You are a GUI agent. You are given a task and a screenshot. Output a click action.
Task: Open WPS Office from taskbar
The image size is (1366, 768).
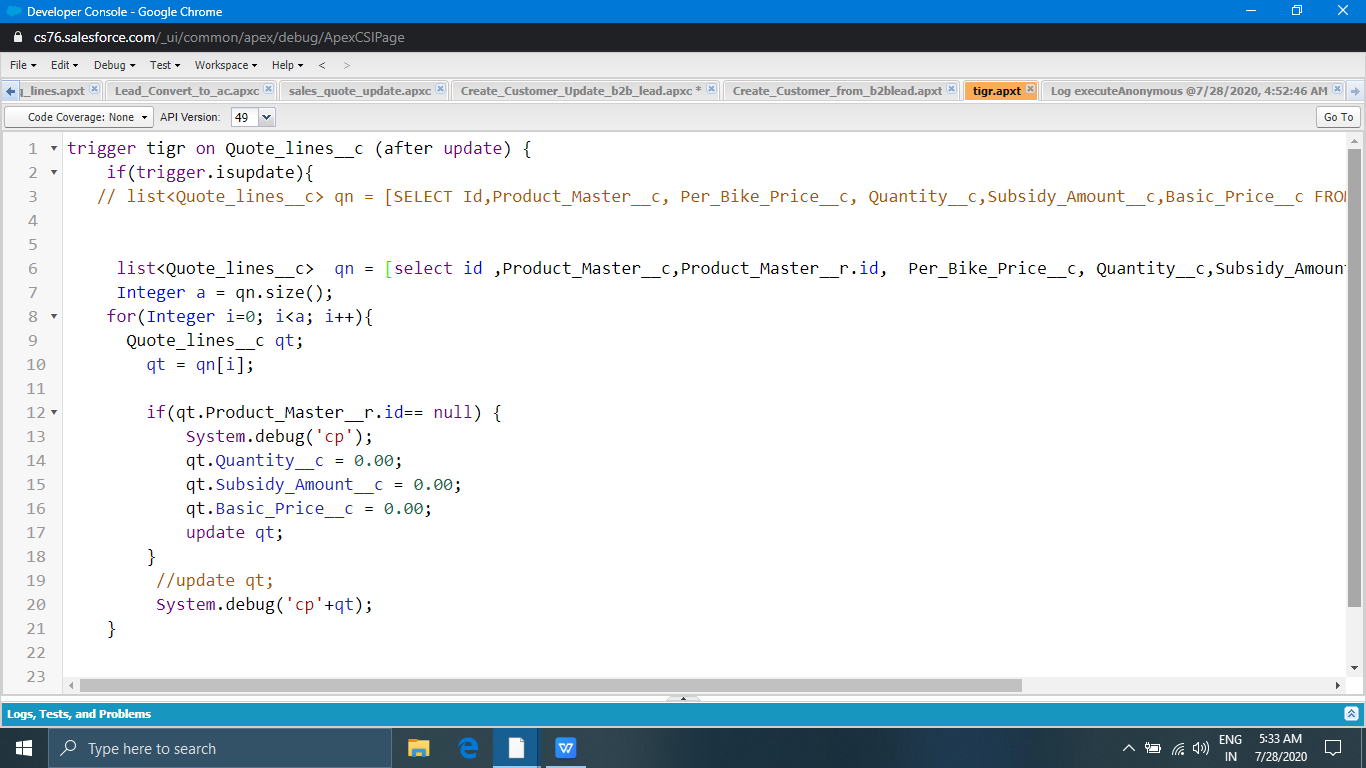coord(565,748)
